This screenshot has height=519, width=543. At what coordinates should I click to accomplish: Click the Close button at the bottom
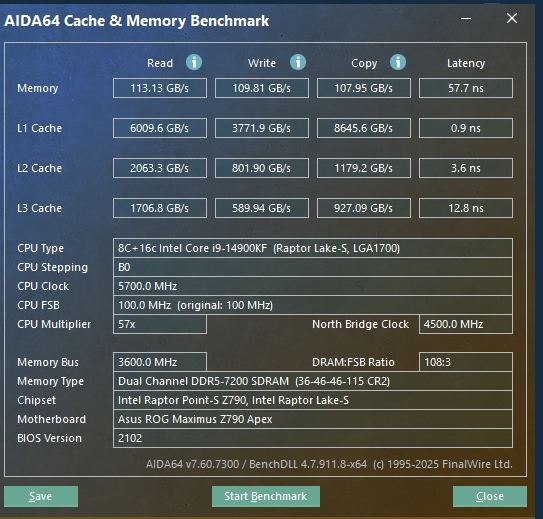(490, 496)
